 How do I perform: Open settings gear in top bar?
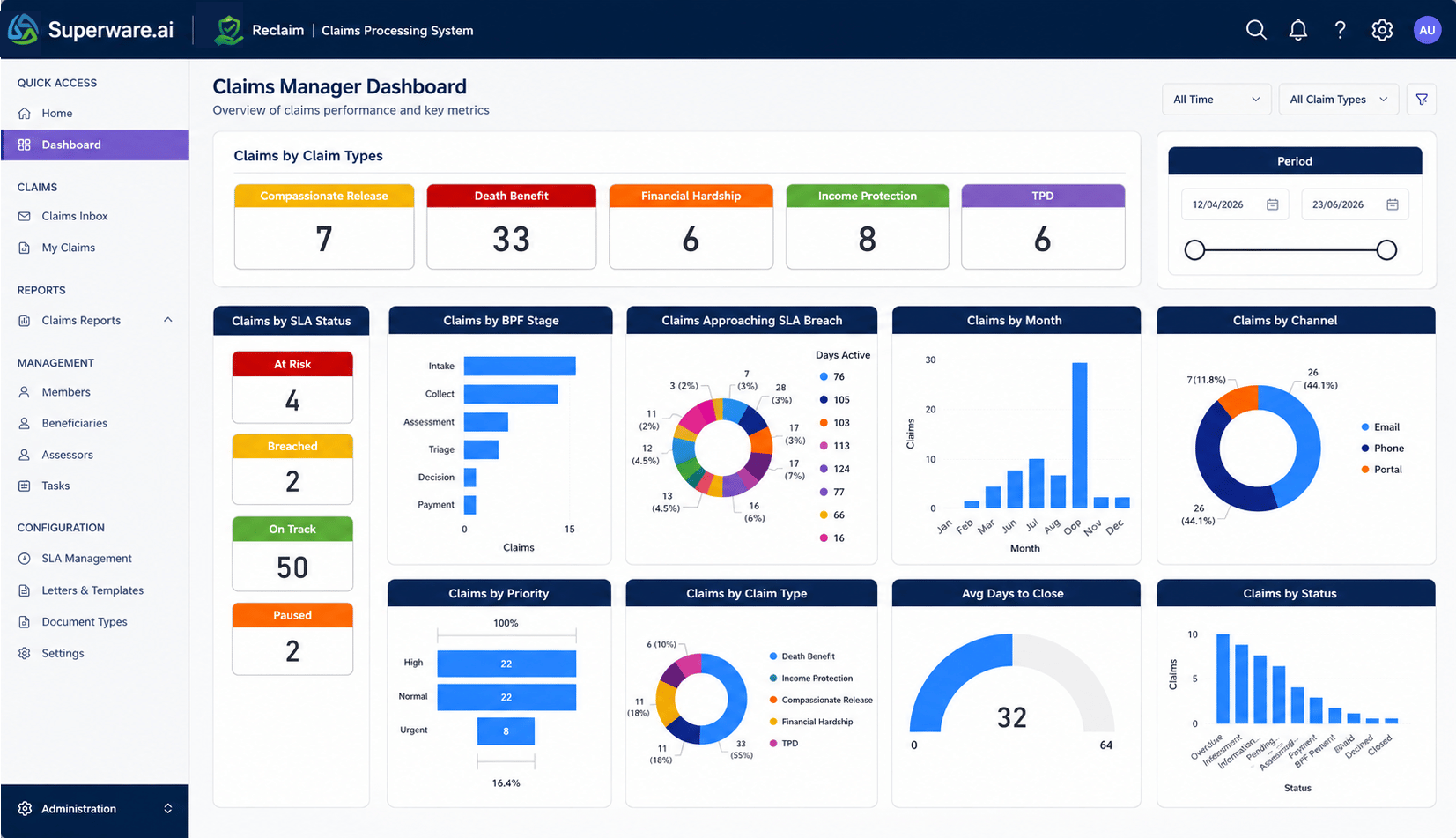1382,30
